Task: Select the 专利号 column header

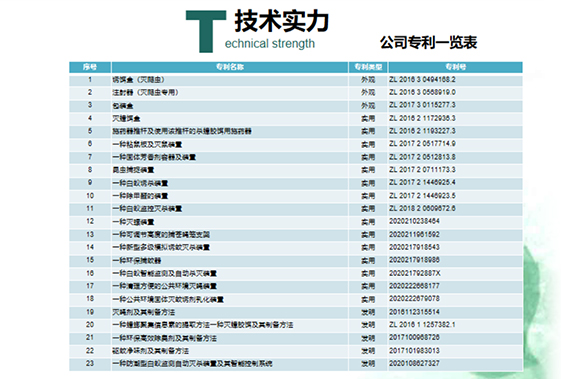Action: click(455, 67)
